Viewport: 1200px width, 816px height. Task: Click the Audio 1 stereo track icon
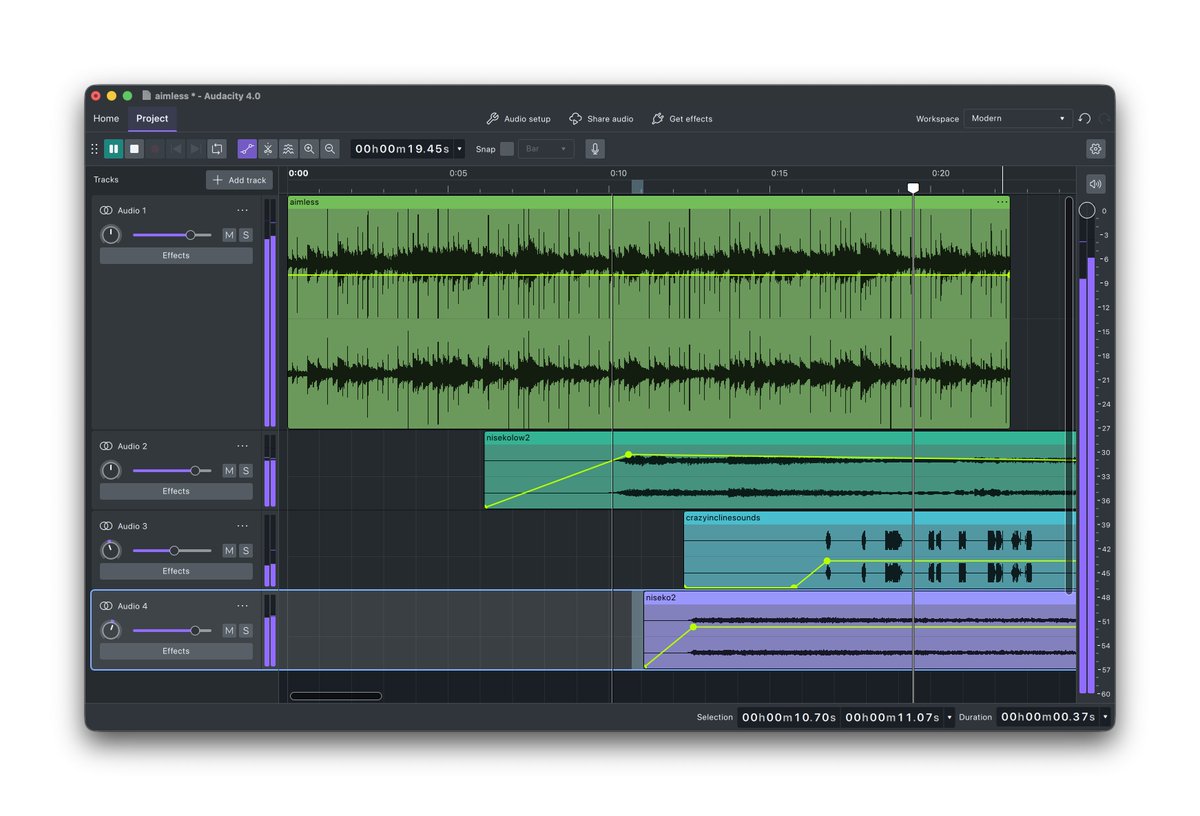(106, 210)
